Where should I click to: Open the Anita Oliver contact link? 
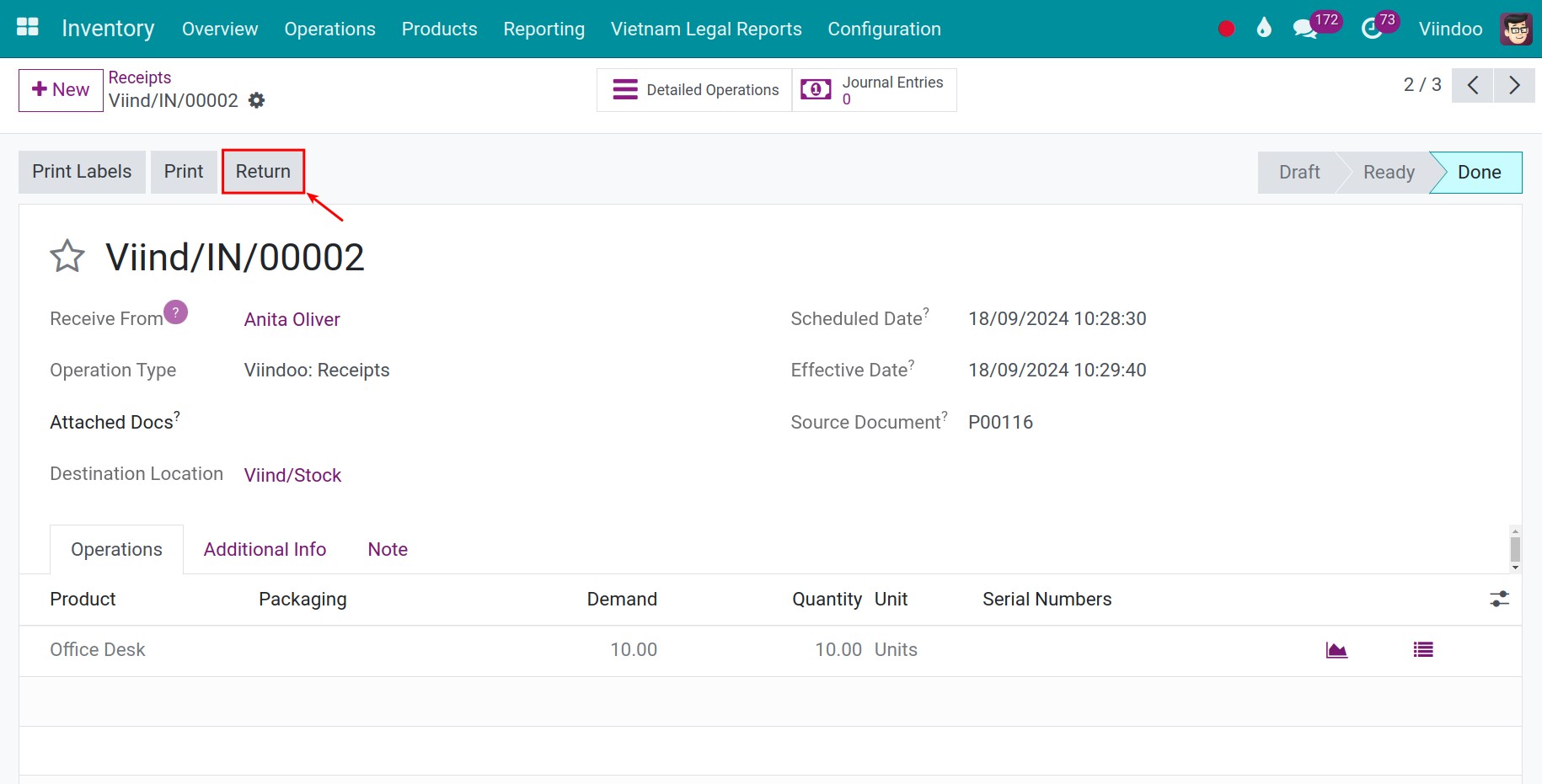292,320
